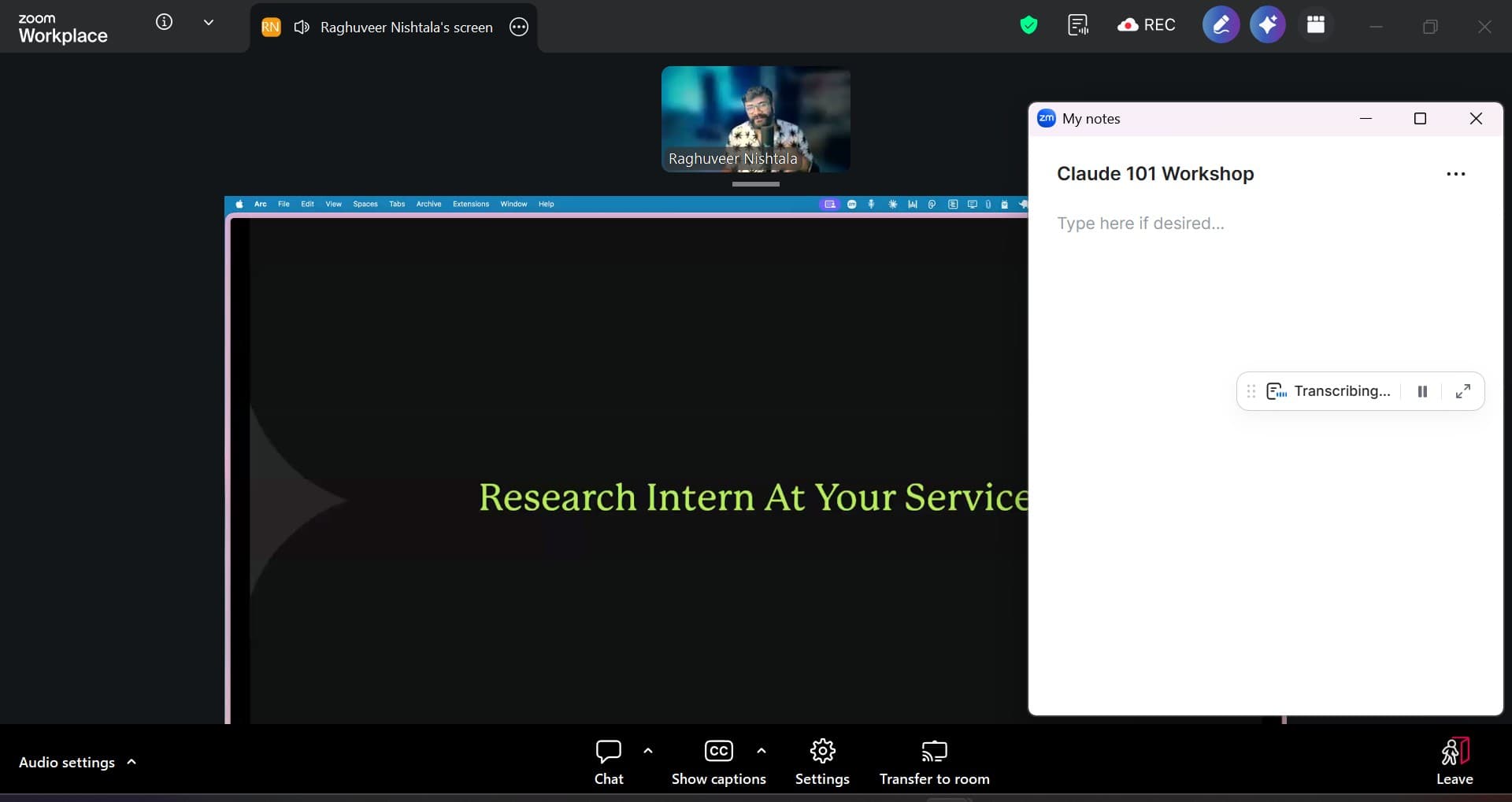Click the paperclip icon in Mac menu bar
The width and height of the screenshot is (1512, 802).
[988, 204]
